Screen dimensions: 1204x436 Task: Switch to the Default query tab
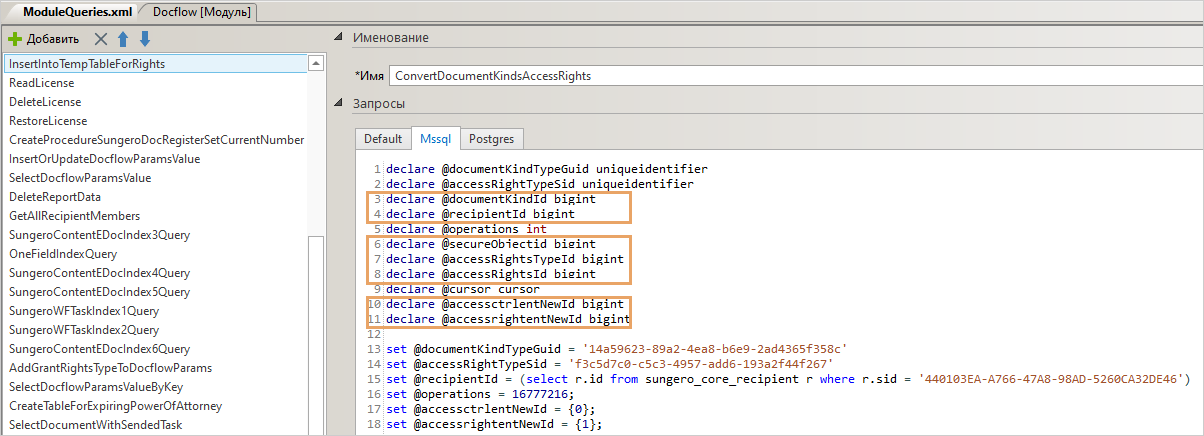382,139
